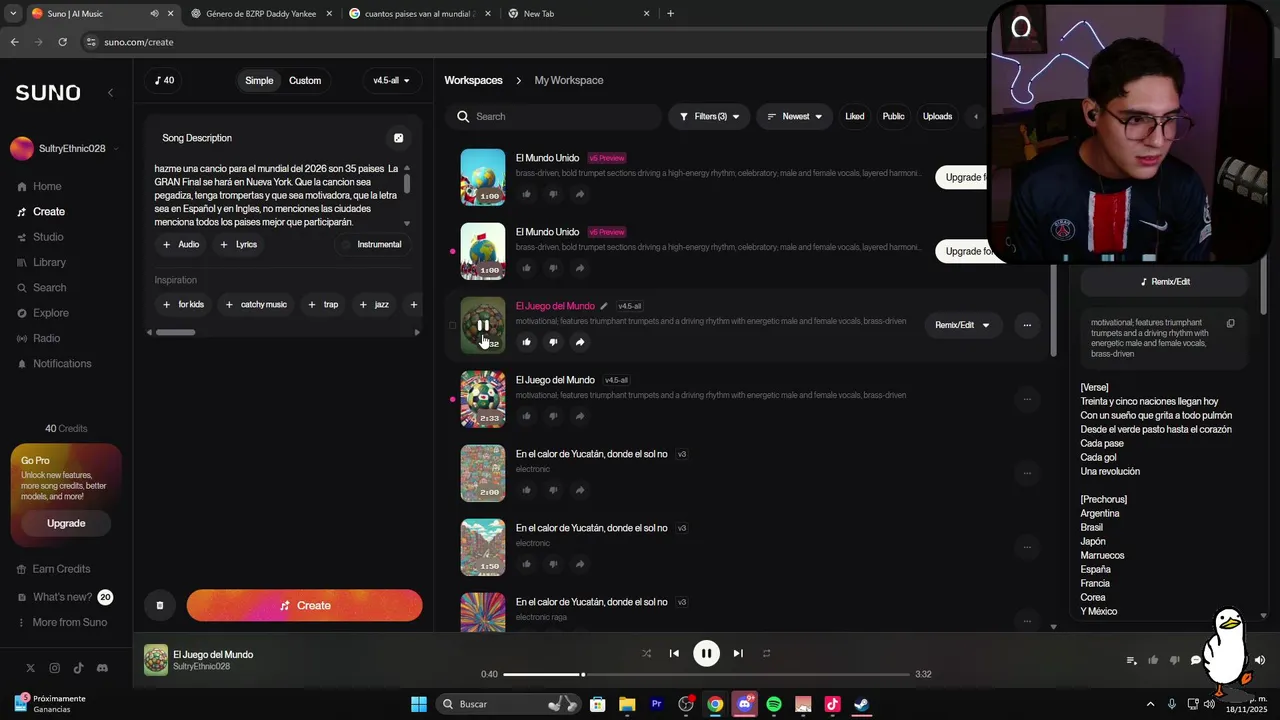Click the Upgrade button in Go Pro card

66,523
